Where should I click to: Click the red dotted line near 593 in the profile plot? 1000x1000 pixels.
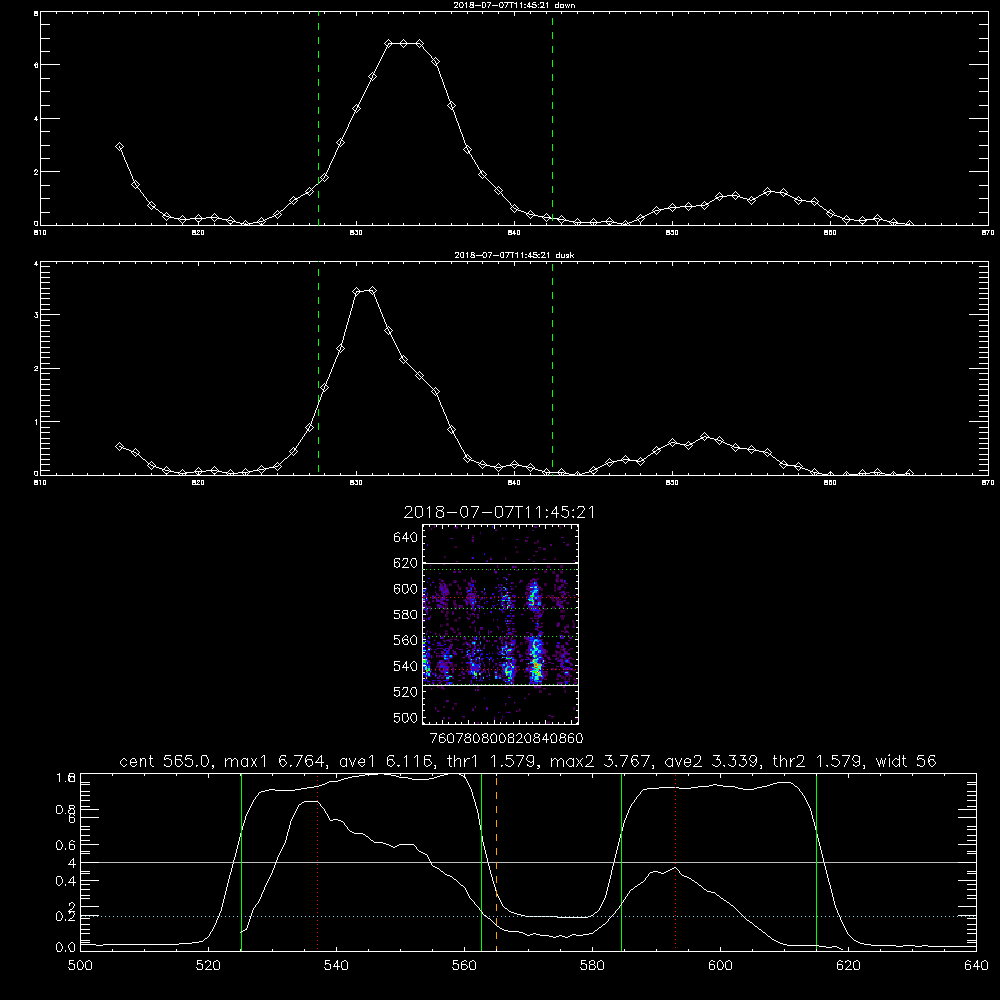(675, 862)
